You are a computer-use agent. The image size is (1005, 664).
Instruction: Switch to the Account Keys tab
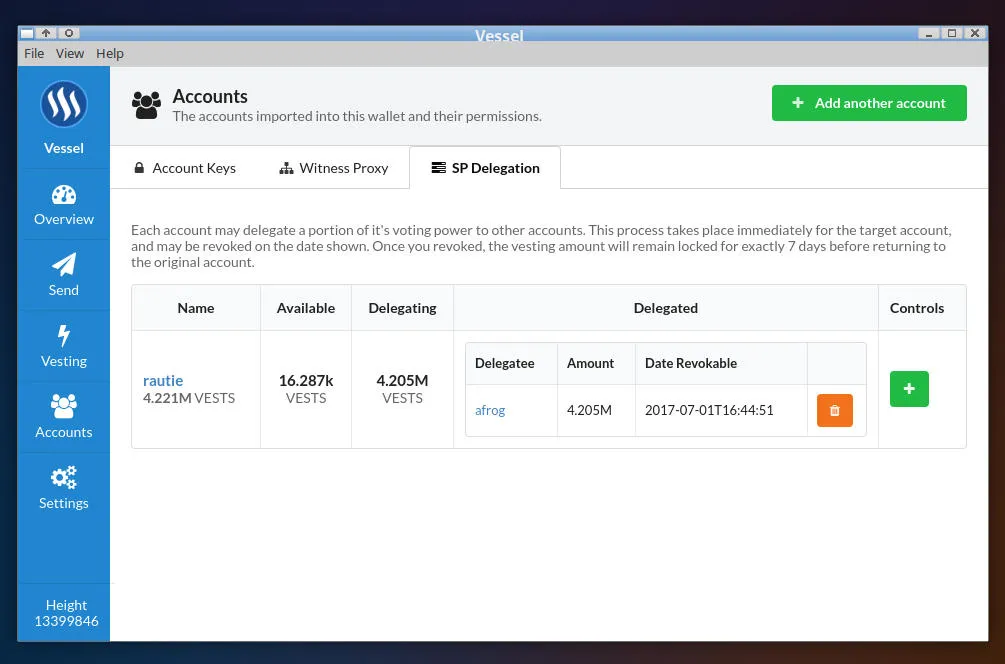[x=185, y=168]
